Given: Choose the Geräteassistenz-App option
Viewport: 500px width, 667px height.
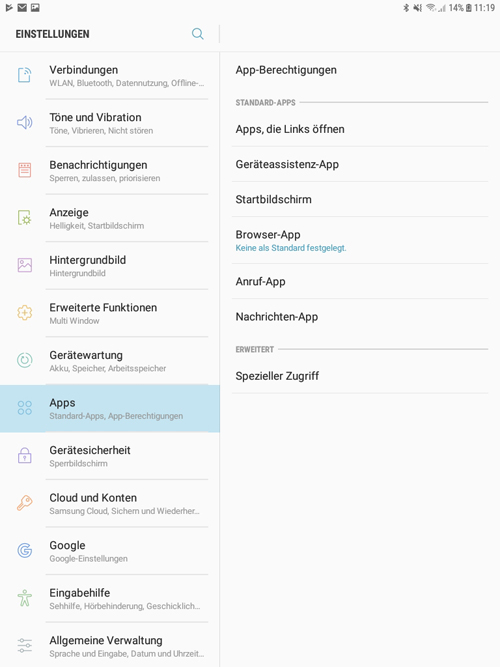Looking at the screenshot, I should (x=360, y=164).
